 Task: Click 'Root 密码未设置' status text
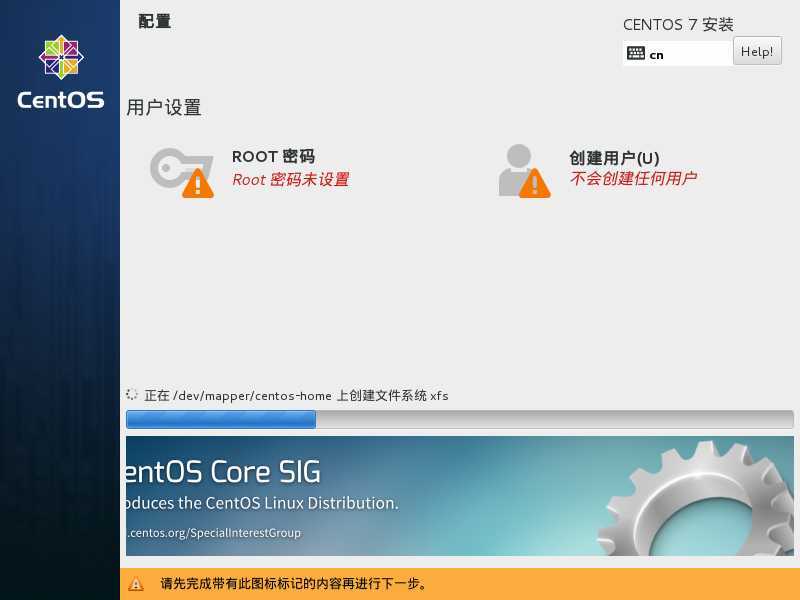(x=290, y=180)
